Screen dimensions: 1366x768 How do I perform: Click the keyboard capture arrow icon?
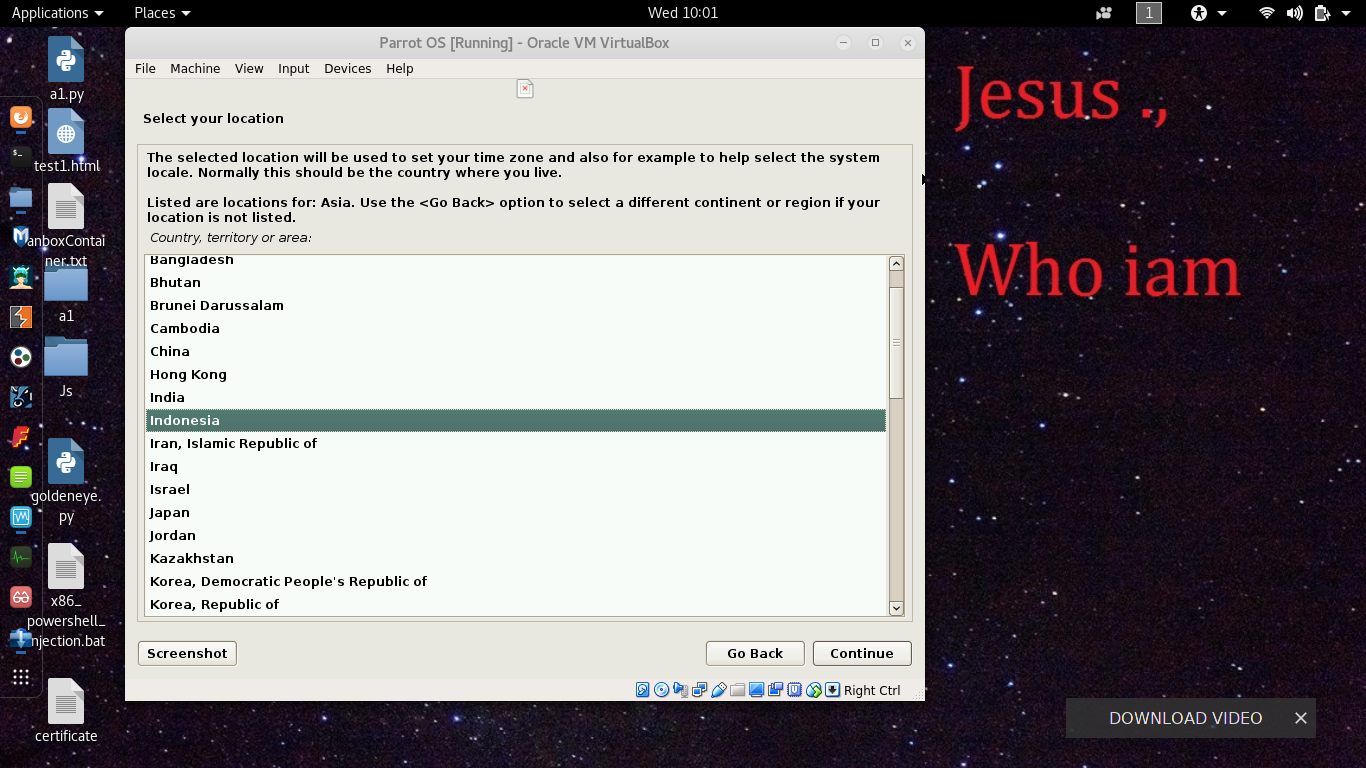pos(832,690)
